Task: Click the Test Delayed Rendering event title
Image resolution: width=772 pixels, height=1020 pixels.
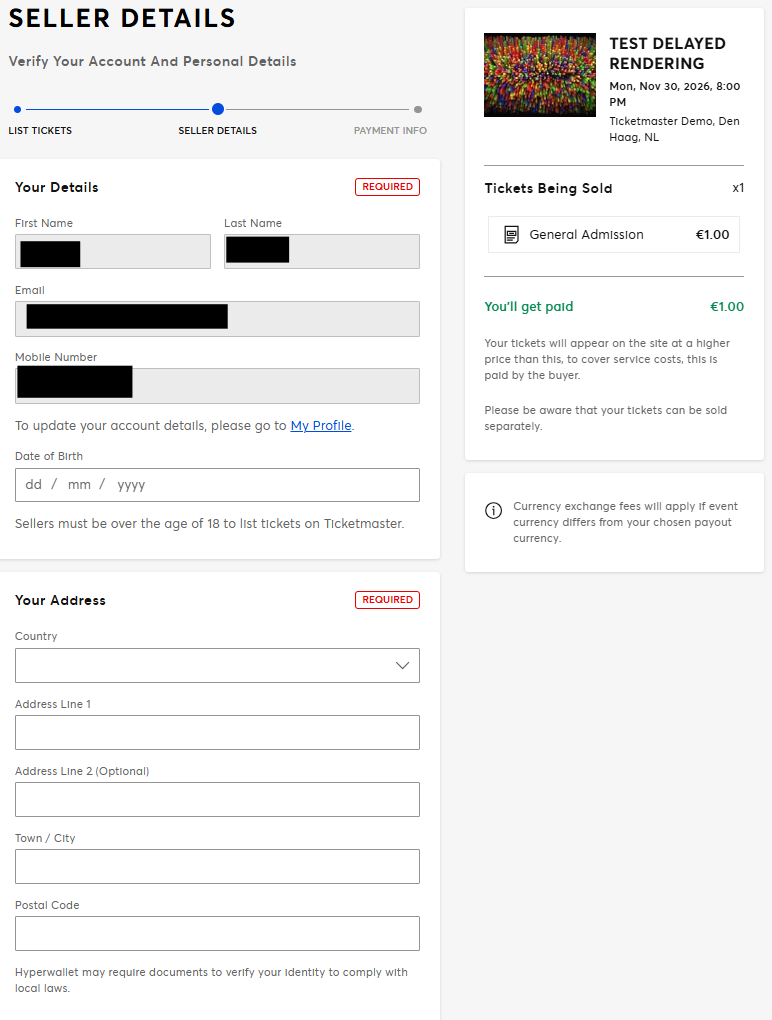Action: 667,53
